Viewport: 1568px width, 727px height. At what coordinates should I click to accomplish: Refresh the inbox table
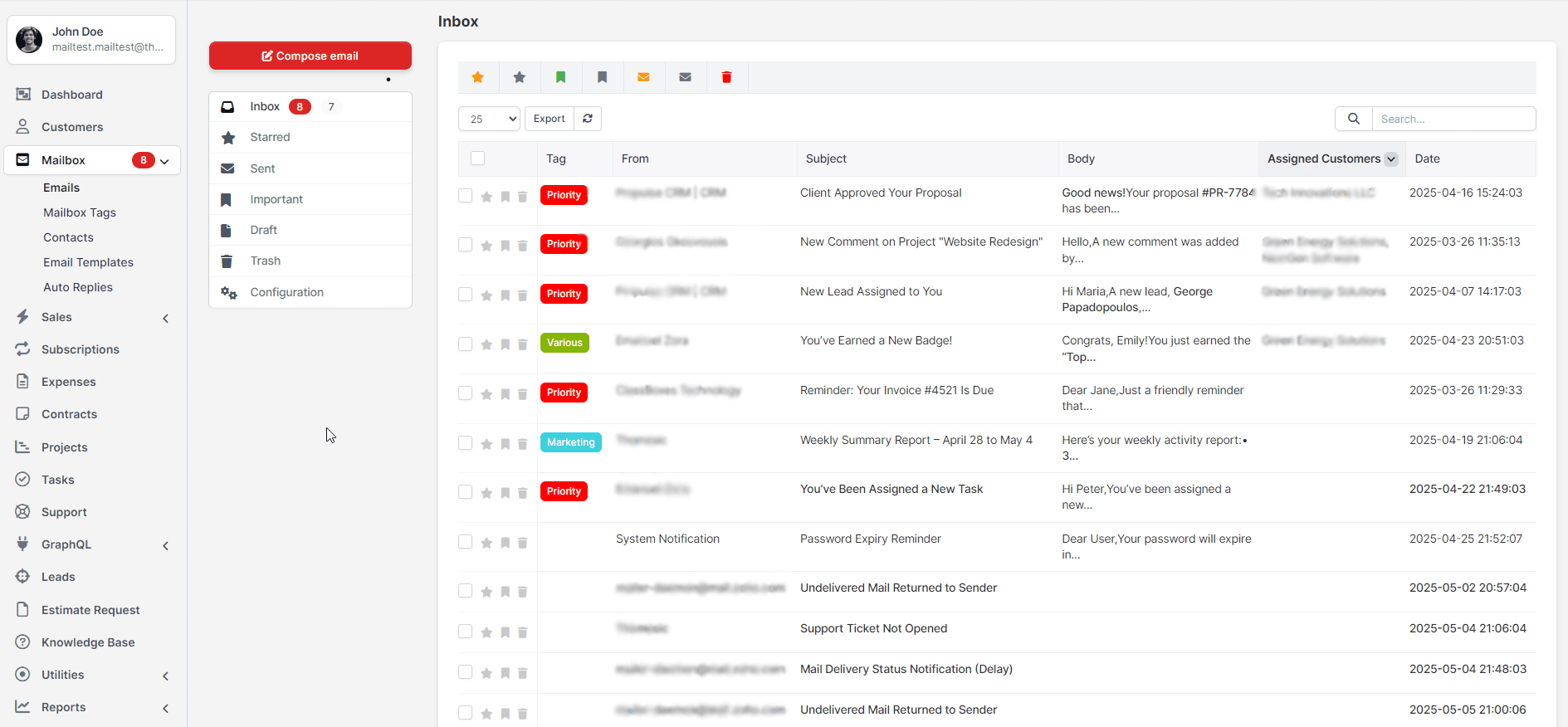588,119
